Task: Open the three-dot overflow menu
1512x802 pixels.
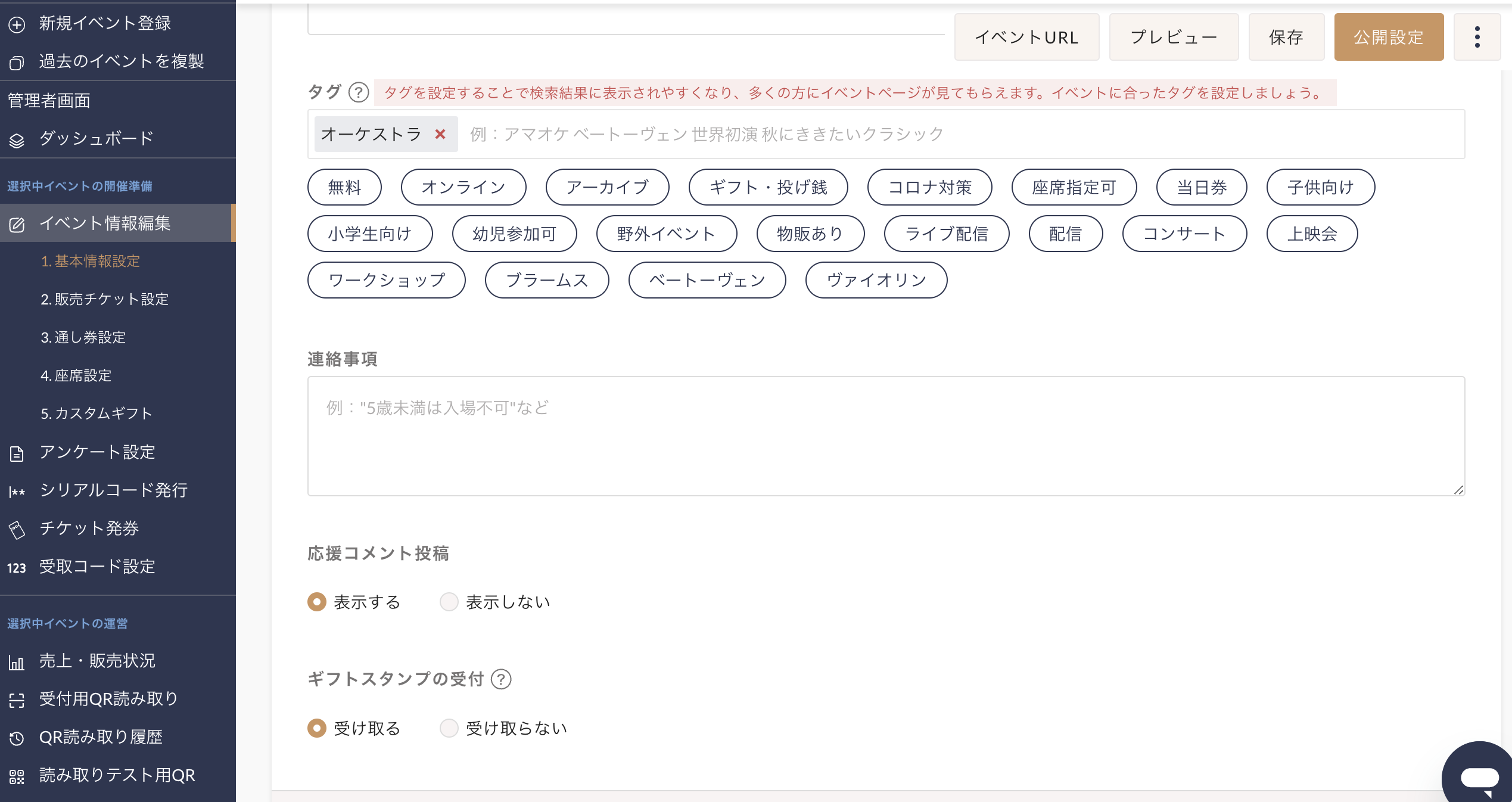Action: [1477, 36]
